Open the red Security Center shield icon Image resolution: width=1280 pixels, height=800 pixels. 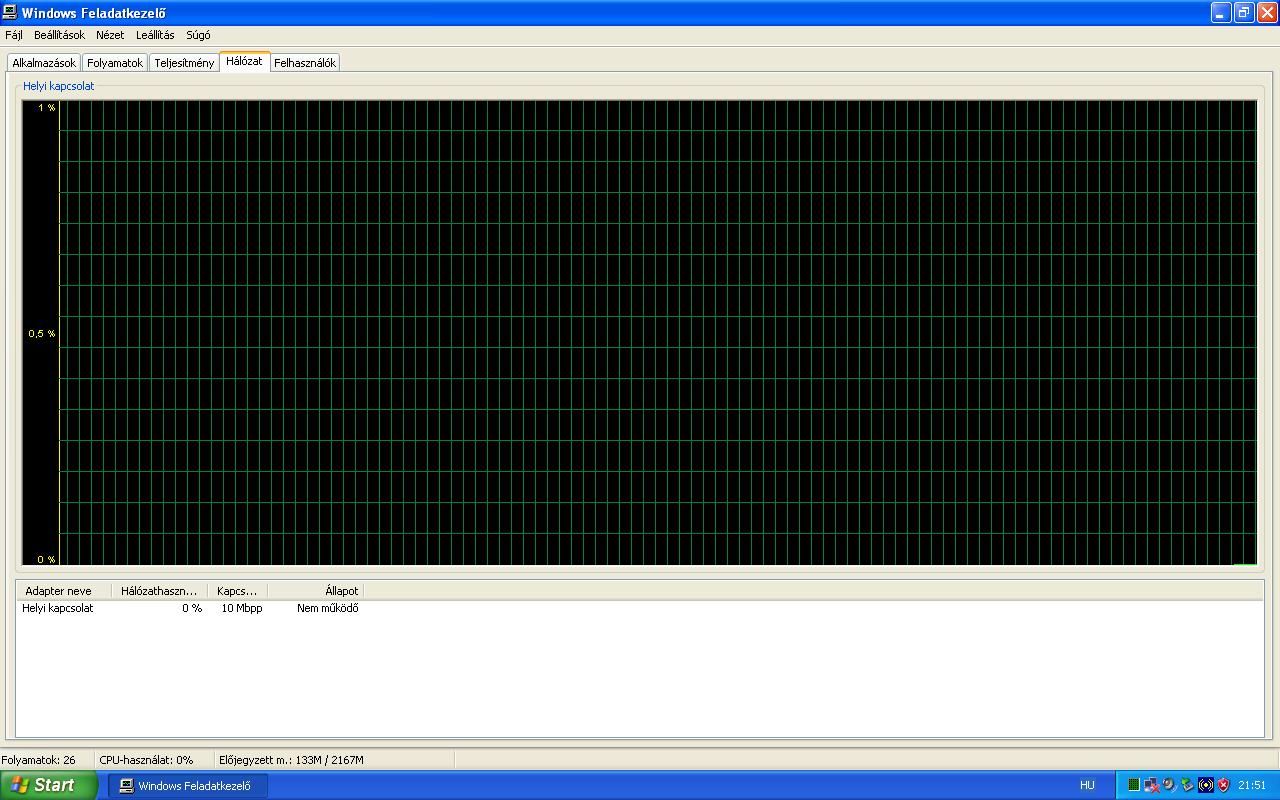1223,785
